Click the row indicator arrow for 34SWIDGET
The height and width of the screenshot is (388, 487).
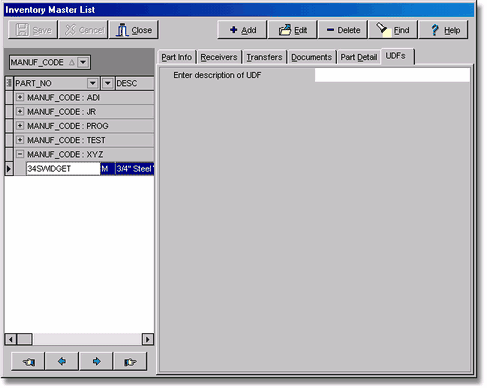point(9,169)
